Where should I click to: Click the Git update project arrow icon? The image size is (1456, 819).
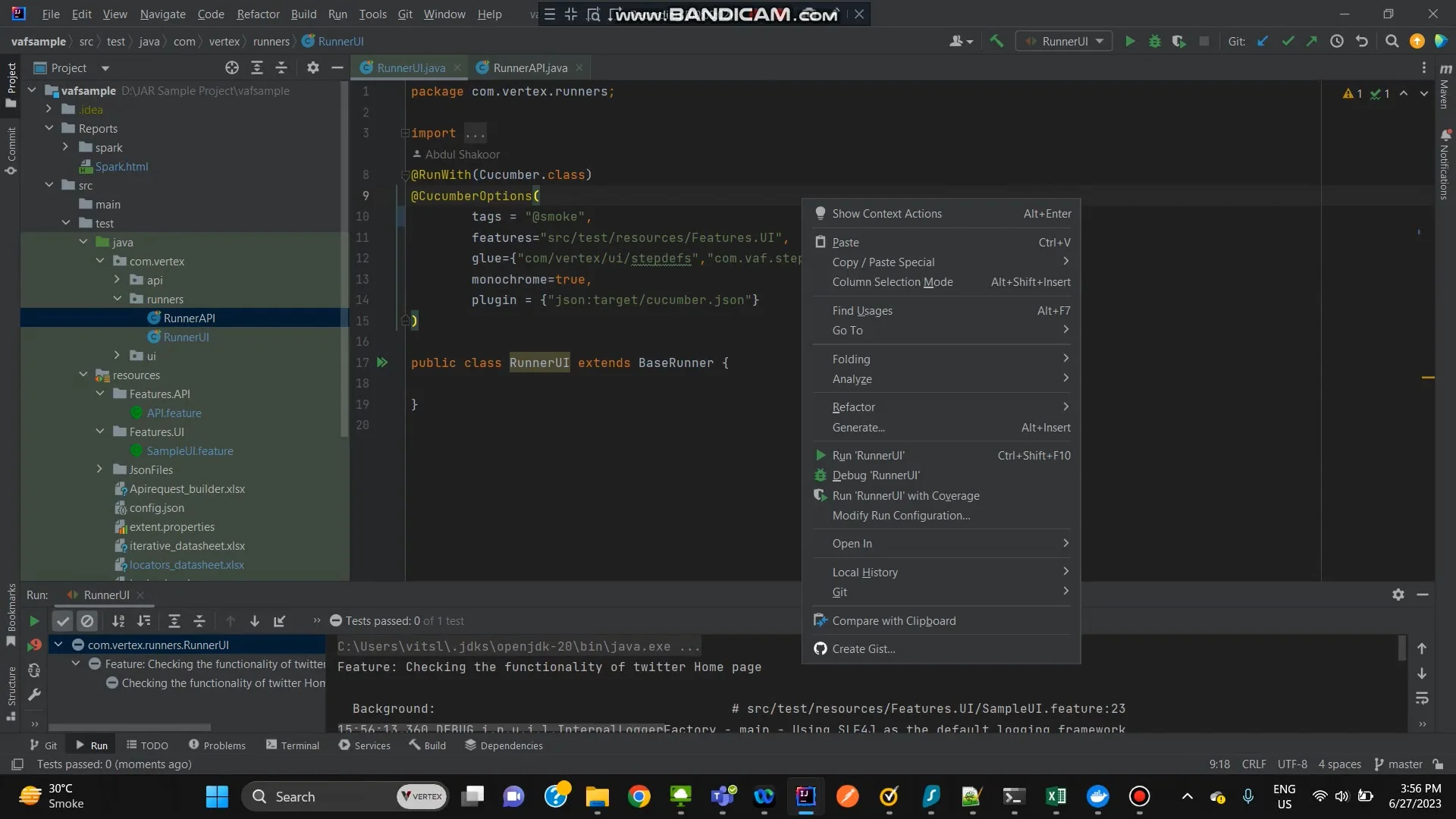pyautogui.click(x=1263, y=42)
